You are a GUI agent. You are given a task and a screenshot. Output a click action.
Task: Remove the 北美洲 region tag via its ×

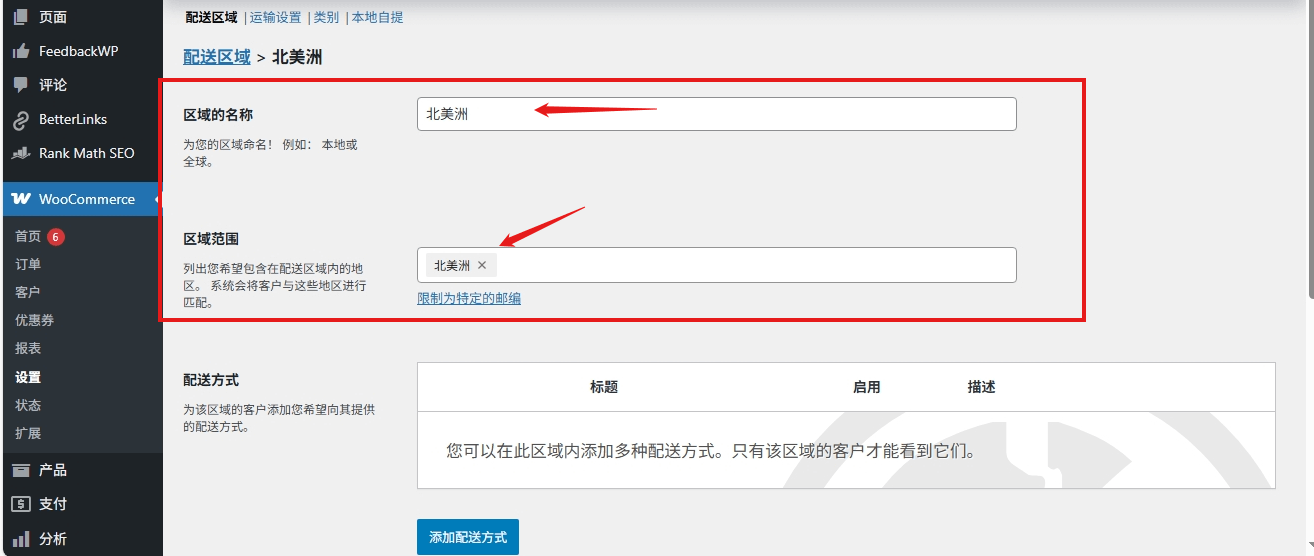[481, 265]
